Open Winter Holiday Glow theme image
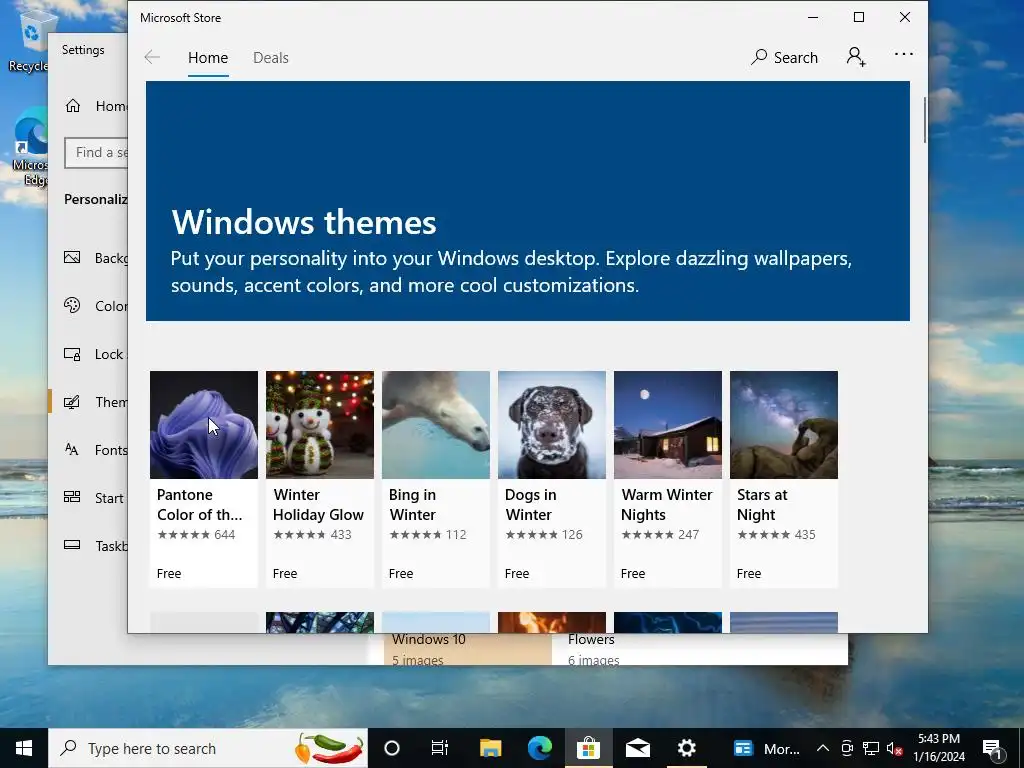The width and height of the screenshot is (1024, 768). [320, 425]
